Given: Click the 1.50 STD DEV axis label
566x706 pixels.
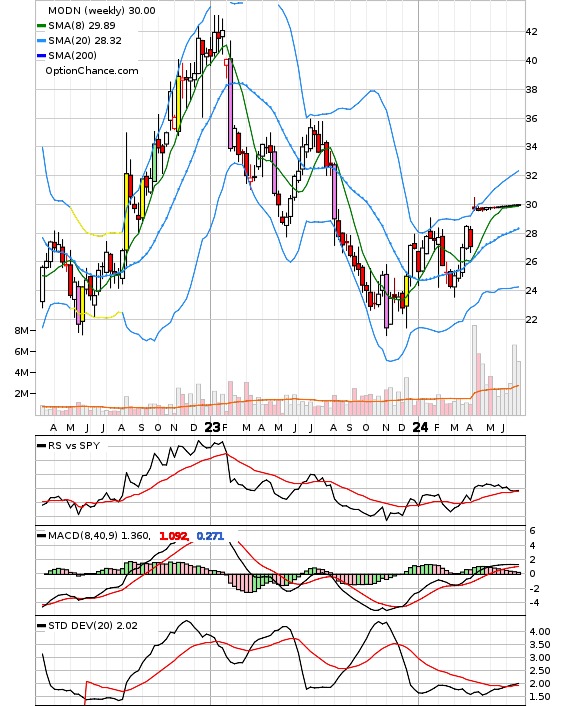Looking at the screenshot, I should pyautogui.click(x=539, y=697).
